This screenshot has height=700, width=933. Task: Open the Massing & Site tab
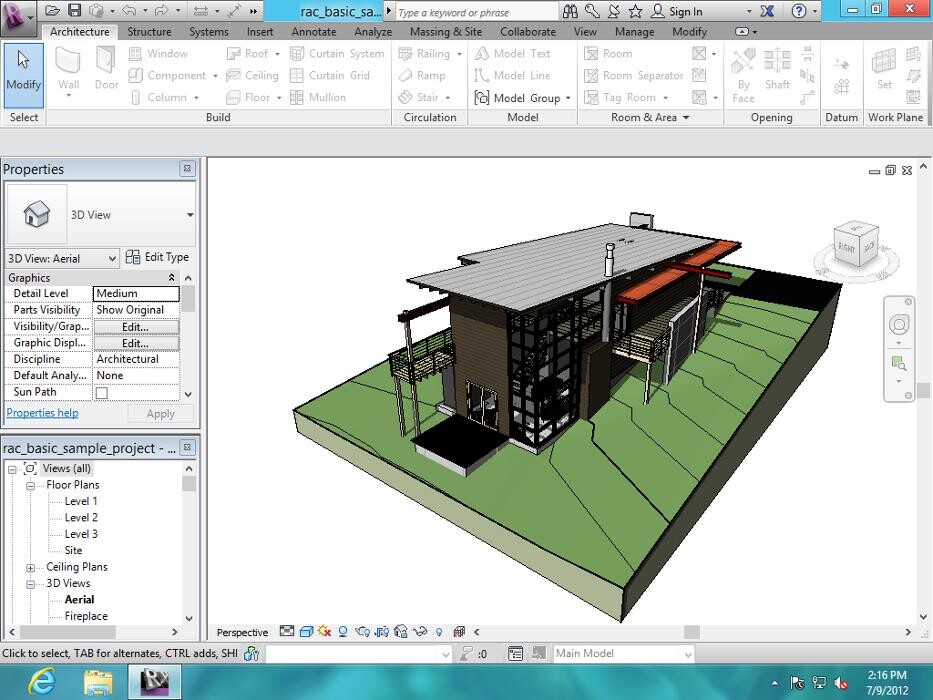[x=445, y=32]
